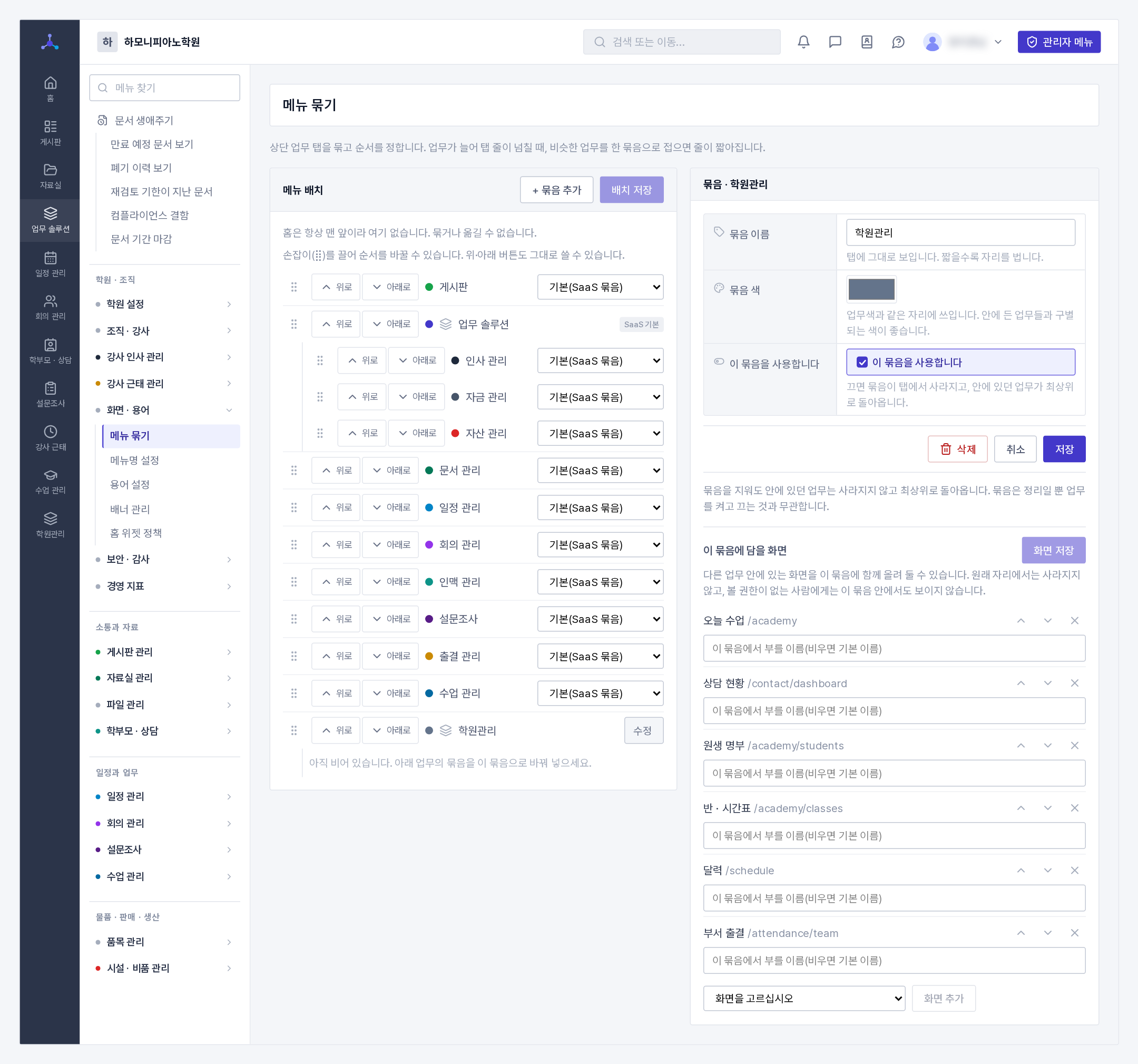Click the 화면 저장 button
The image size is (1138, 1064).
[1053, 550]
